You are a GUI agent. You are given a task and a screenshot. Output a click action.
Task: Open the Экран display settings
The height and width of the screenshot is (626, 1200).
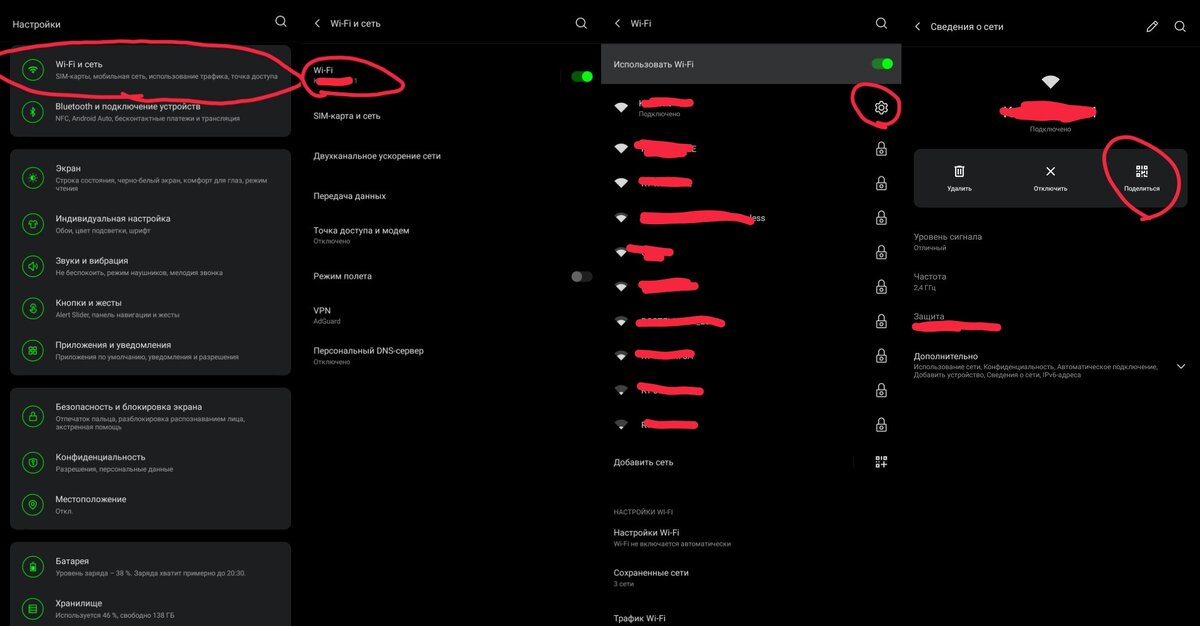pyautogui.click(x=150, y=178)
